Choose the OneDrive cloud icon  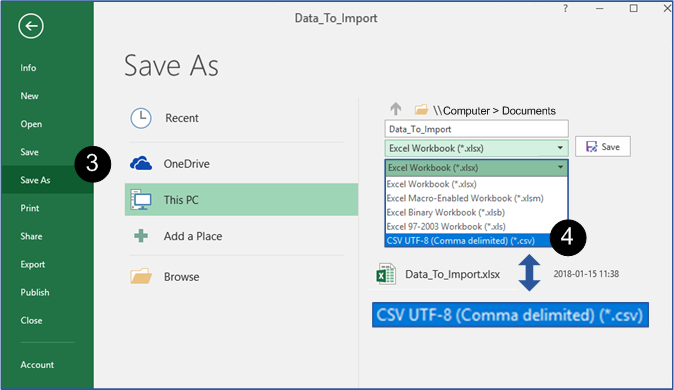pos(141,164)
